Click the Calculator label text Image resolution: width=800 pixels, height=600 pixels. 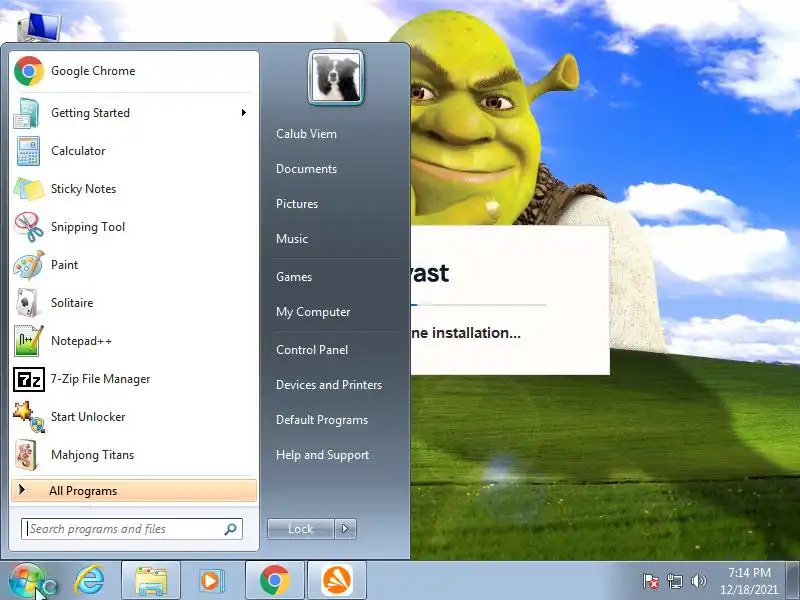click(78, 151)
